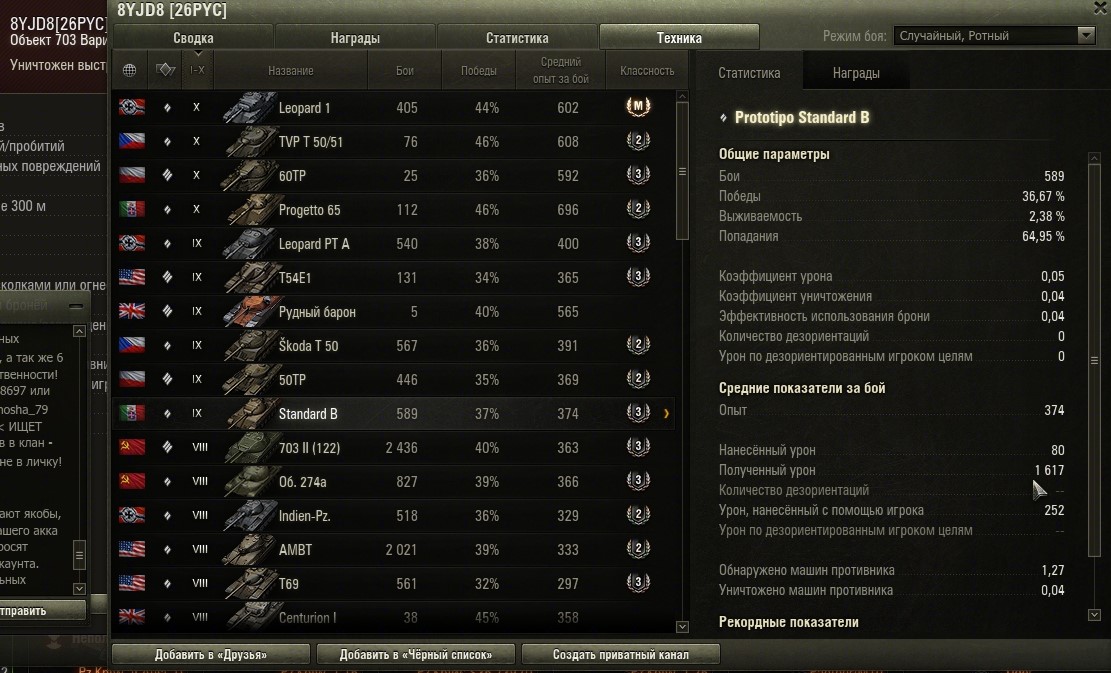Sort vehicles by nation globe icon
Image resolution: width=1111 pixels, height=673 pixels.
(x=130, y=70)
